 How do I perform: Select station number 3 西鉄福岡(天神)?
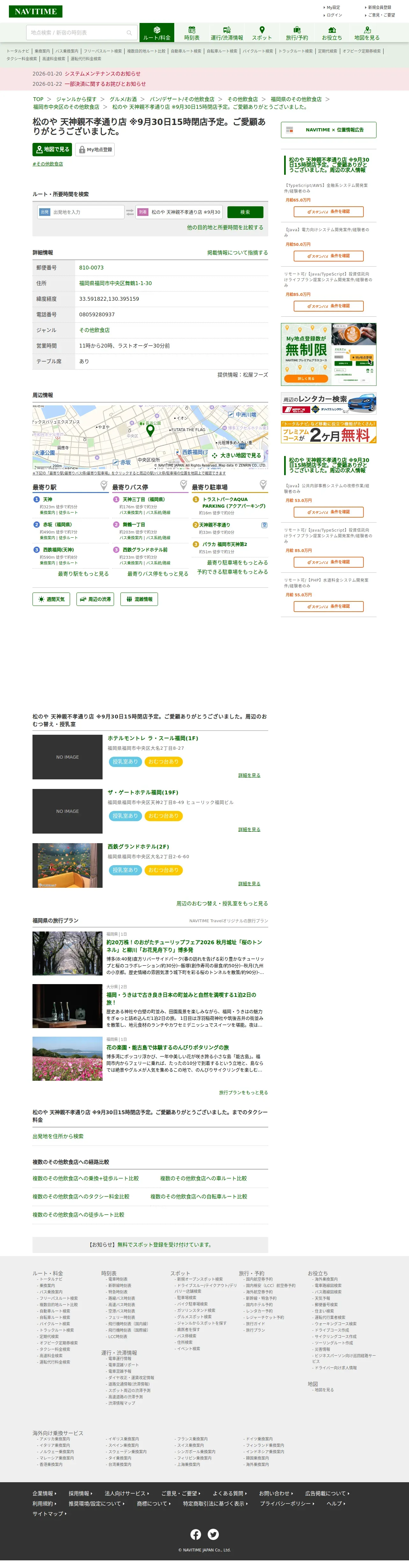point(58,550)
